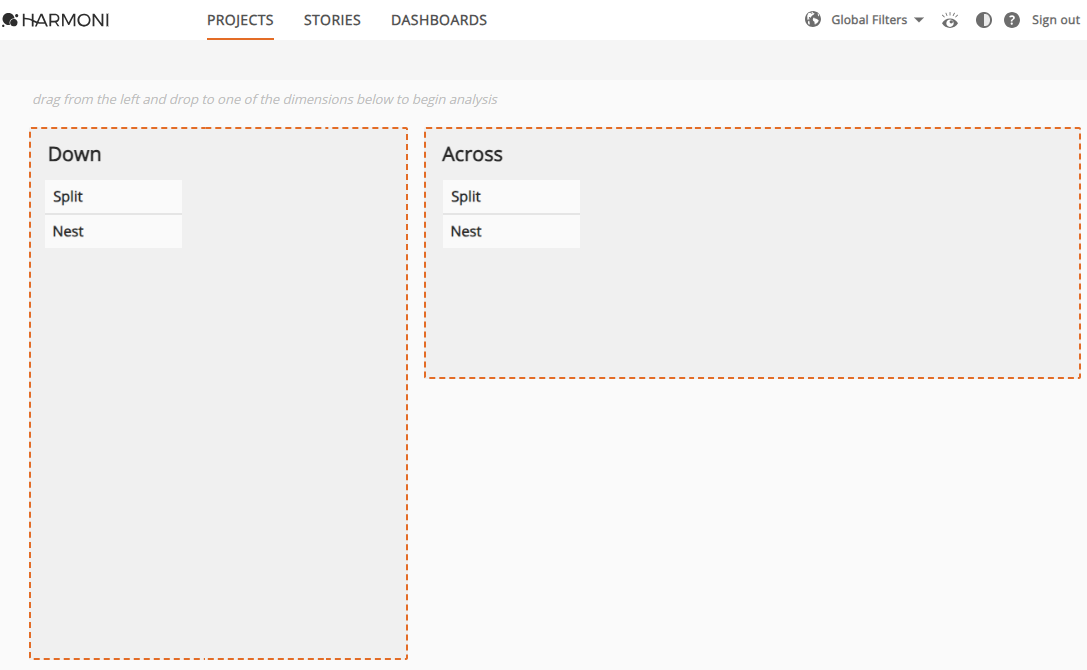The height and width of the screenshot is (670, 1087).
Task: Click the globe icon beside Global Filters
Action: coord(813,19)
